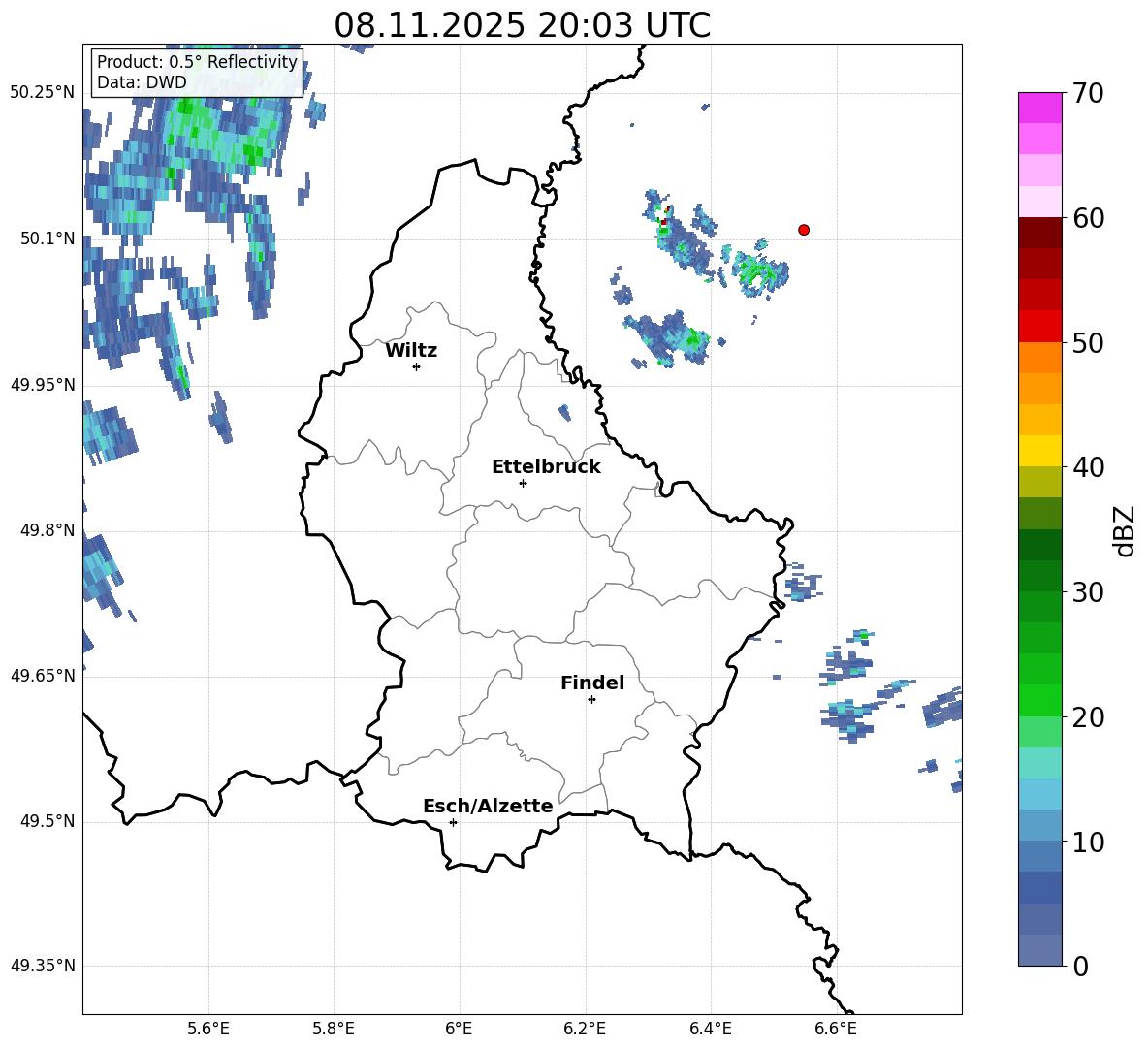
Task: Click the yellow colorbar segment at 40 dBZ
Action: (x=1039, y=451)
